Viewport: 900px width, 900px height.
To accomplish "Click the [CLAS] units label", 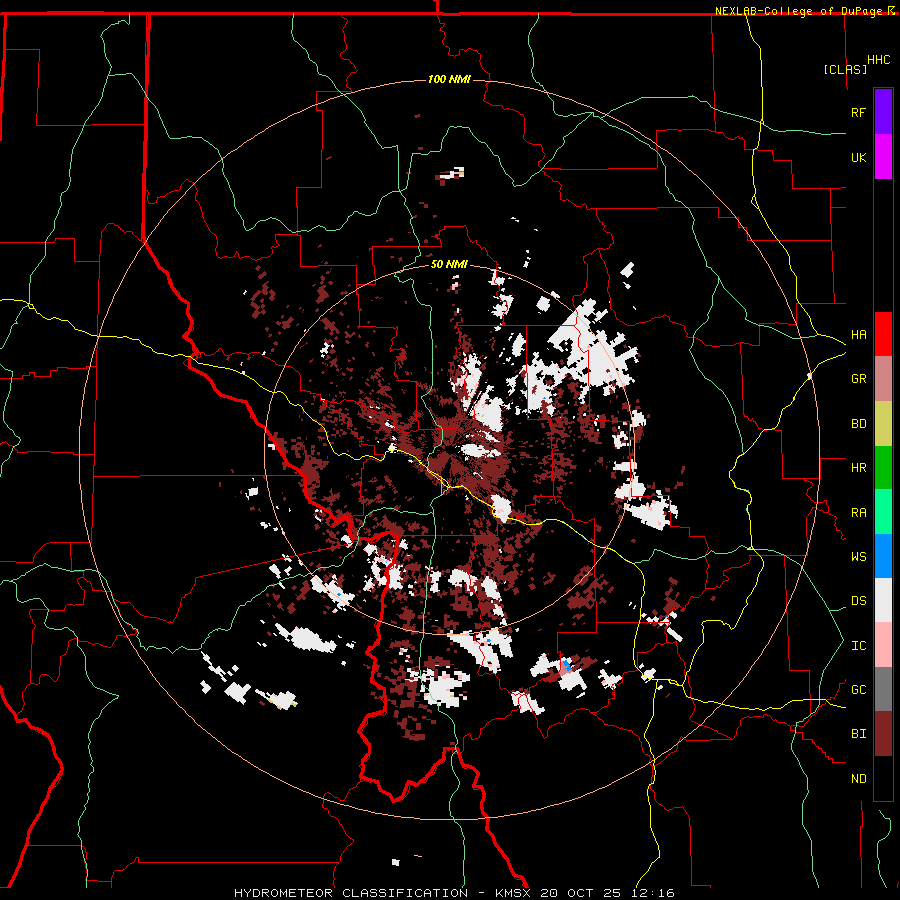I will [x=845, y=69].
